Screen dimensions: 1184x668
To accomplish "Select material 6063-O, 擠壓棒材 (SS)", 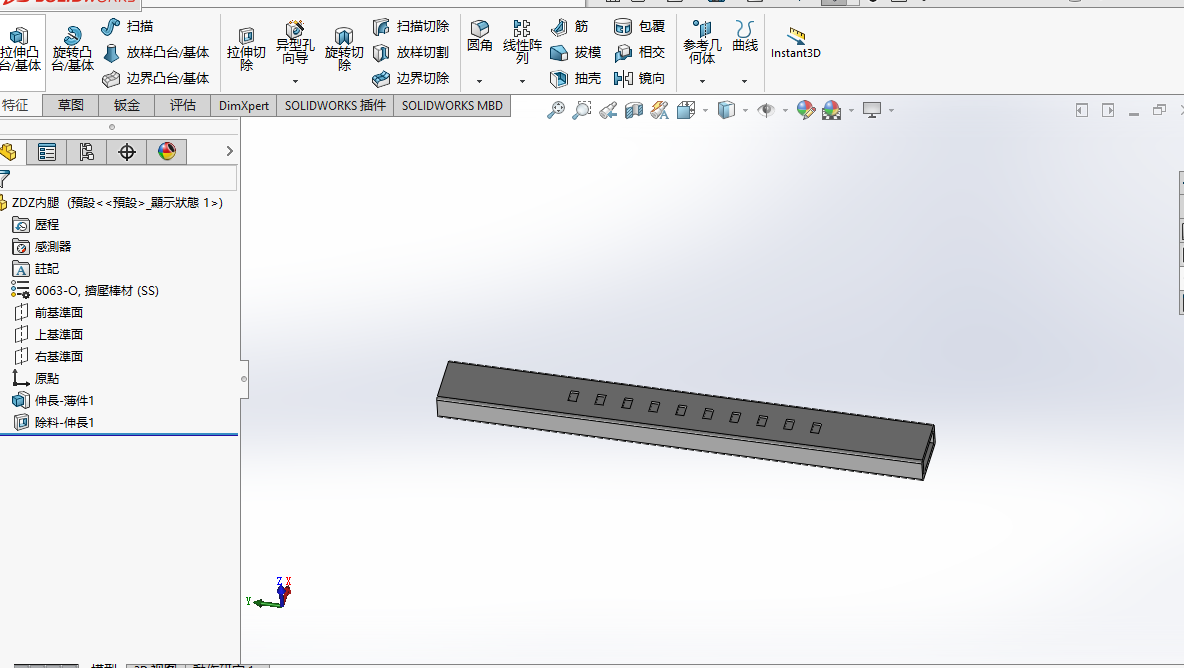I will click(85, 291).
